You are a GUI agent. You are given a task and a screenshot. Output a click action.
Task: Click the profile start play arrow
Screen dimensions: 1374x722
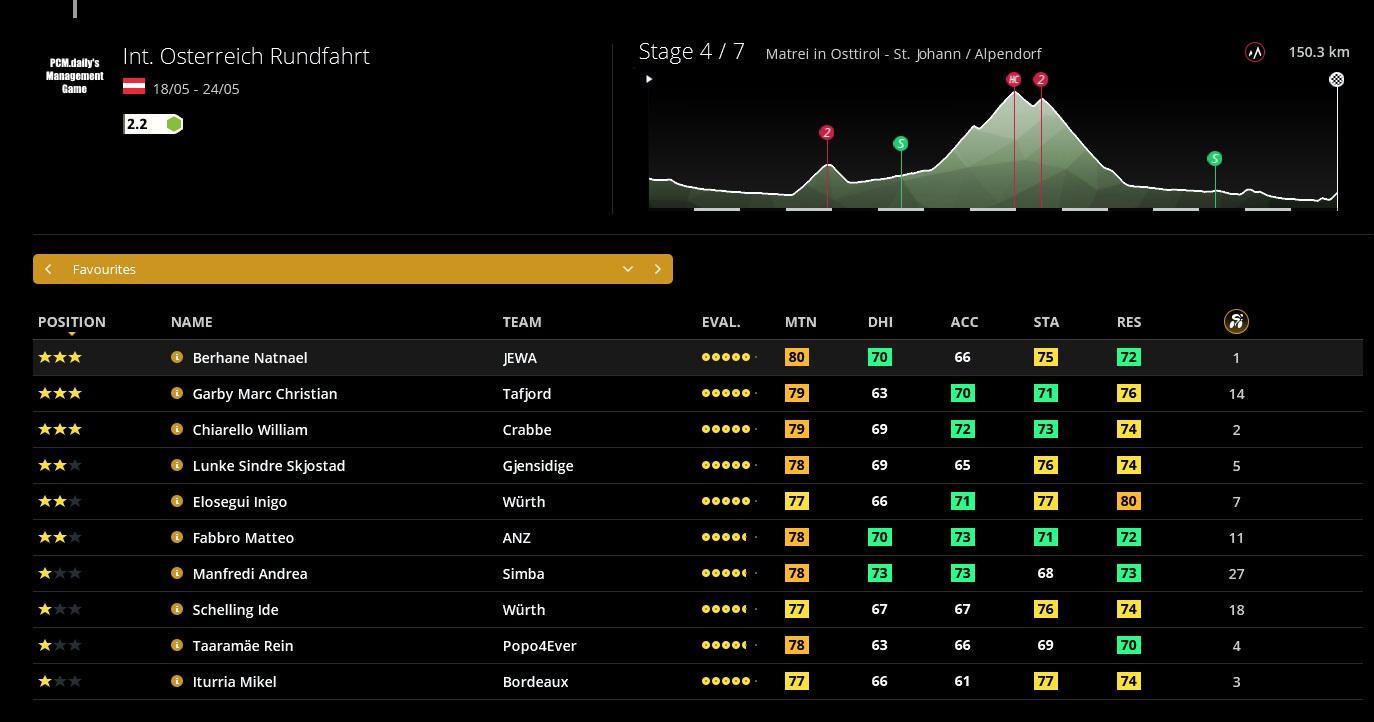point(650,78)
